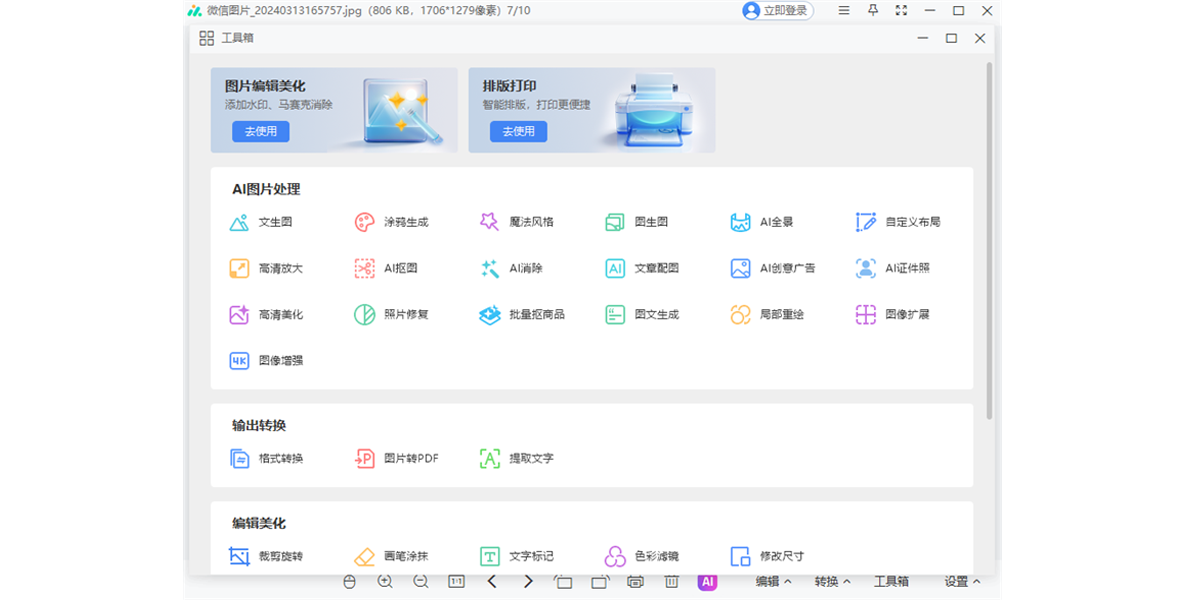Image resolution: width=1200 pixels, height=600 pixels.
Task: Click the 图片编辑美化 banner card
Action: click(334, 110)
